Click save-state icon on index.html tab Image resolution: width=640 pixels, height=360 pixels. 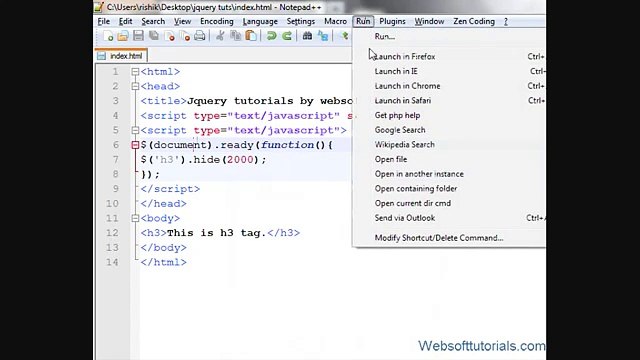102,56
